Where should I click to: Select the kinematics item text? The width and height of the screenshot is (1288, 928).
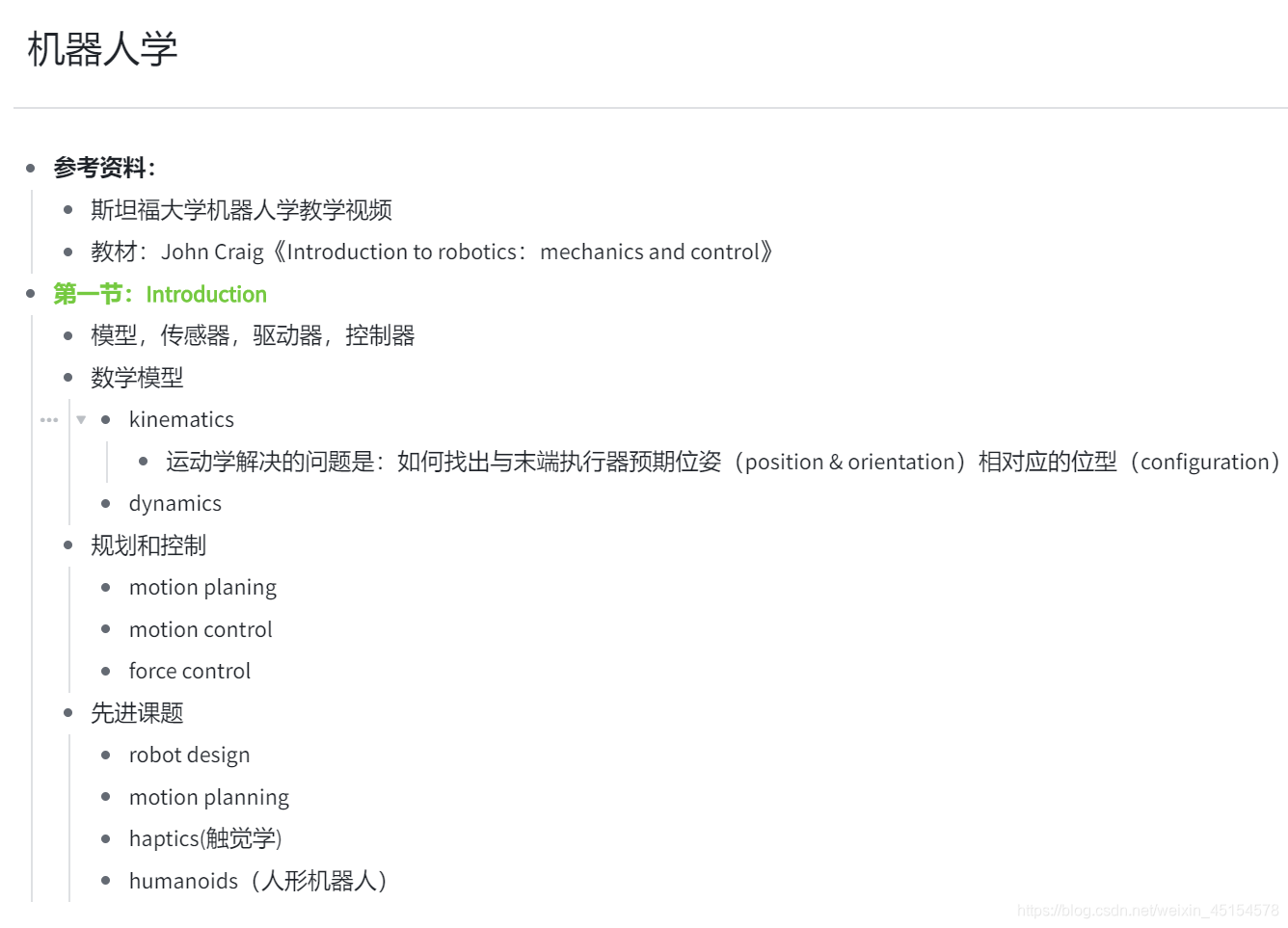coord(181,419)
